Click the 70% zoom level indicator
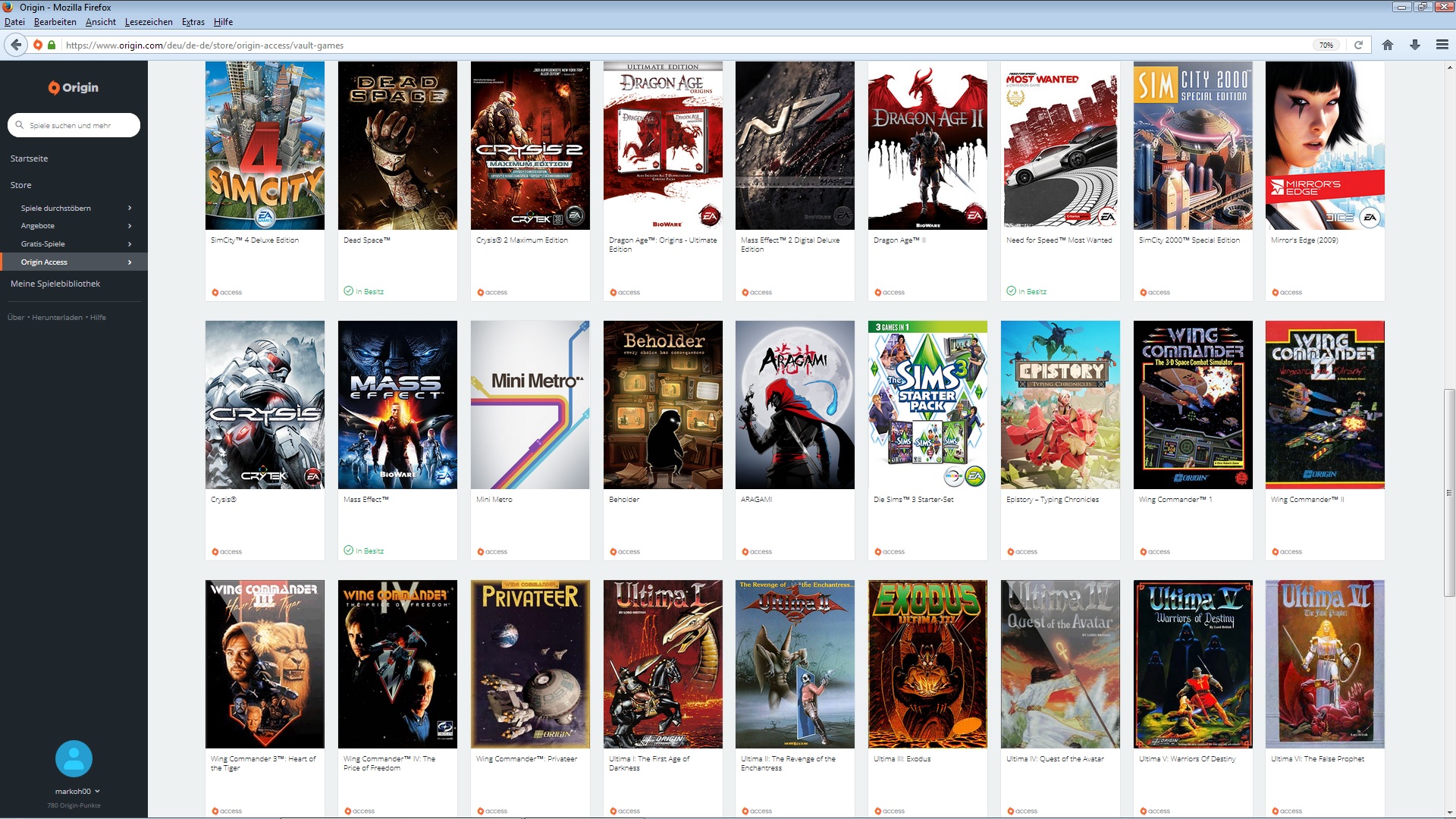The height and width of the screenshot is (819, 1456). (x=1326, y=45)
